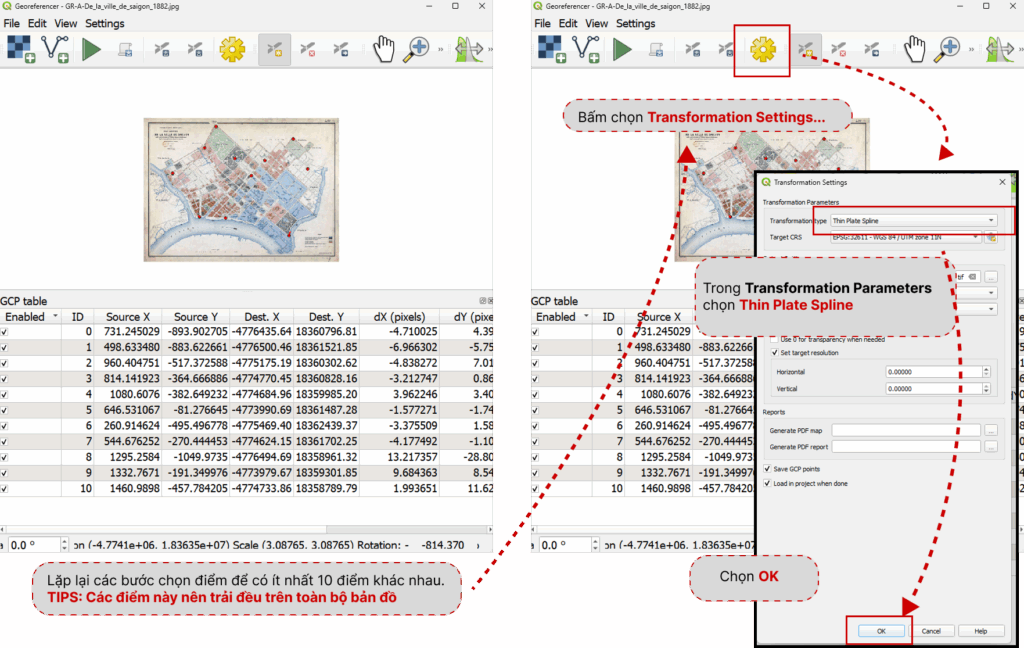Open Settings menu in right Georeferencer window

[635, 24]
